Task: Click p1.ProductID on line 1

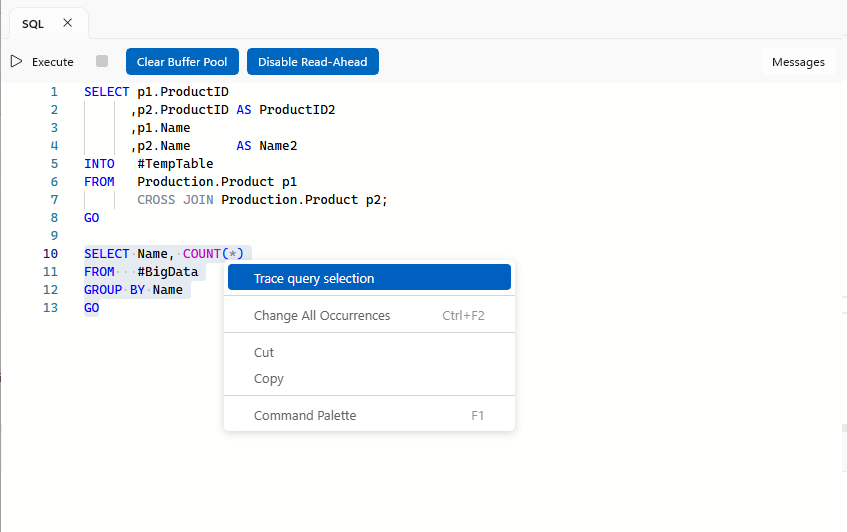Action: [183, 92]
